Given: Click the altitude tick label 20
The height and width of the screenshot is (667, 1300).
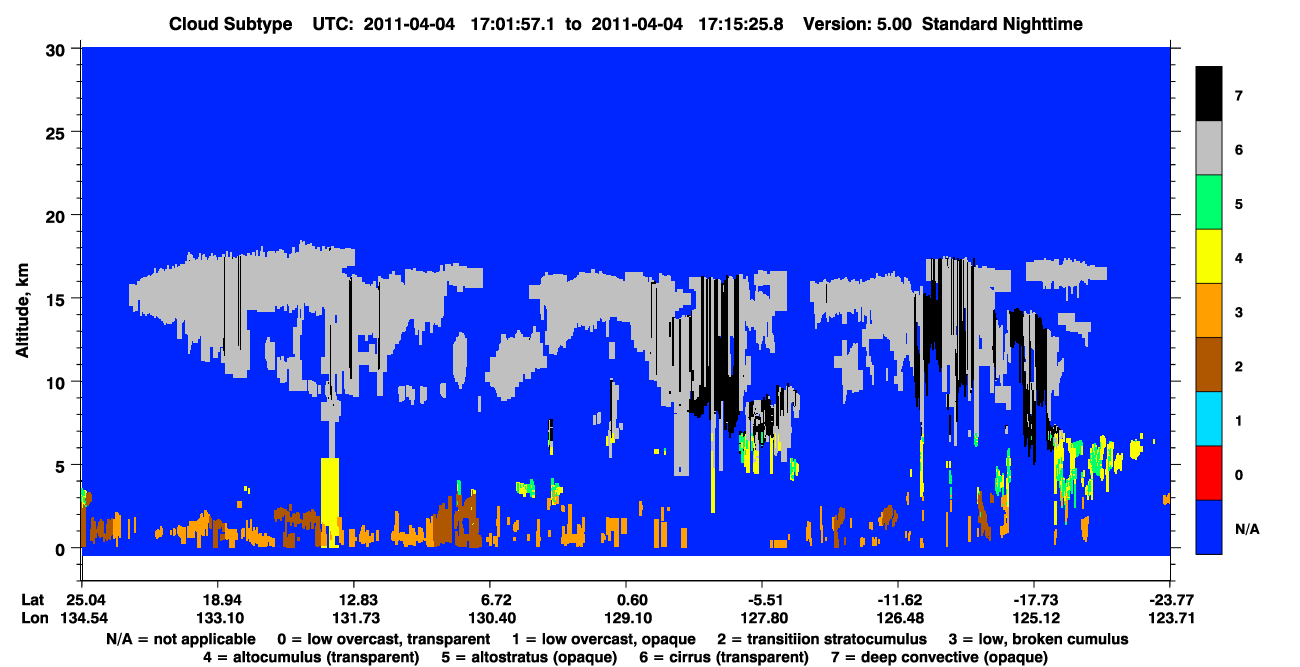Looking at the screenshot, I should tap(58, 215).
